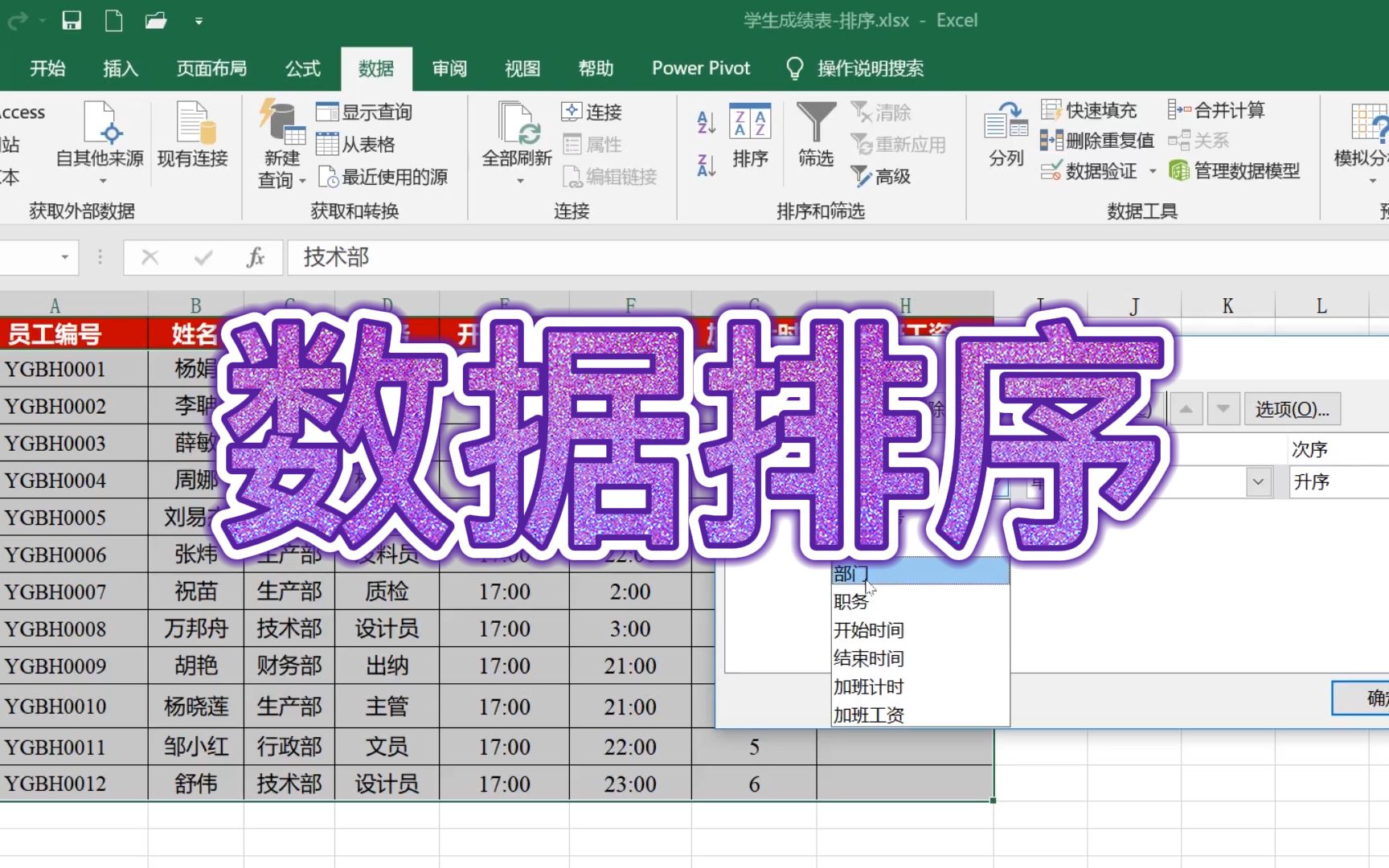The image size is (1389, 868).
Task: Open 管理数据模型 (Manage Data Model)
Action: pos(1238,170)
